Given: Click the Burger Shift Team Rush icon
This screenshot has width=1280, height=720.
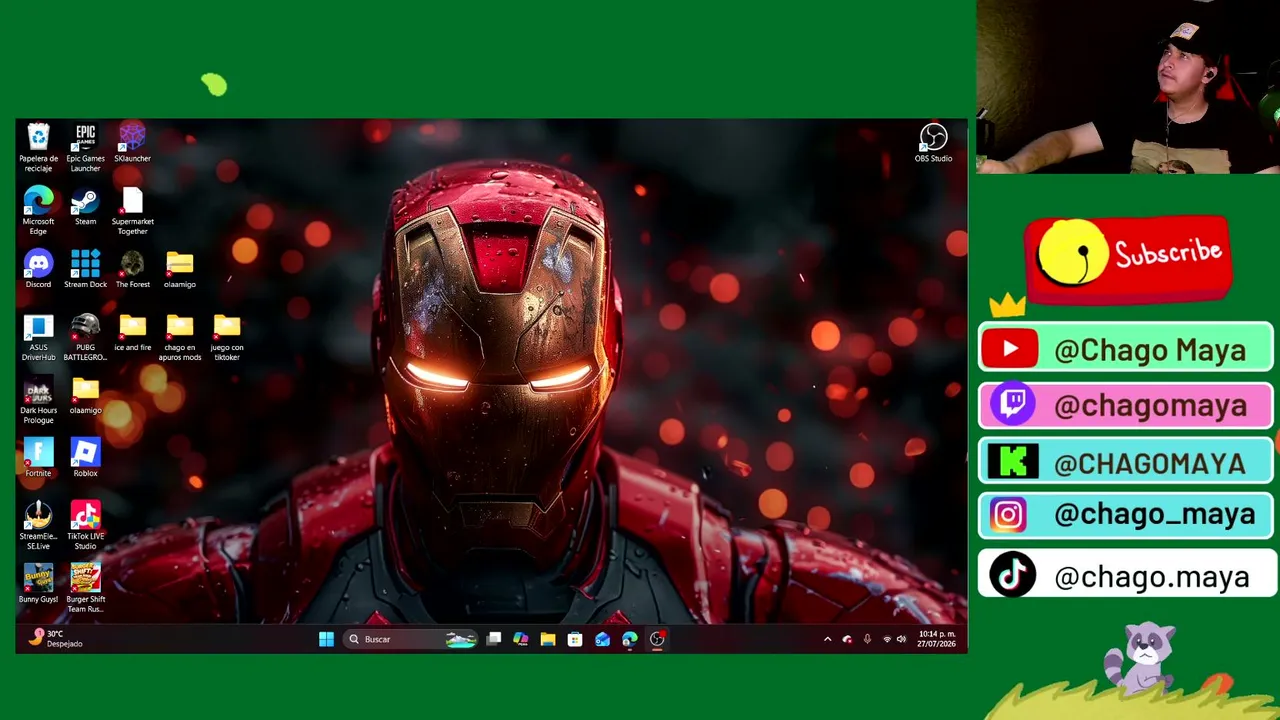Looking at the screenshot, I should coord(85,589).
